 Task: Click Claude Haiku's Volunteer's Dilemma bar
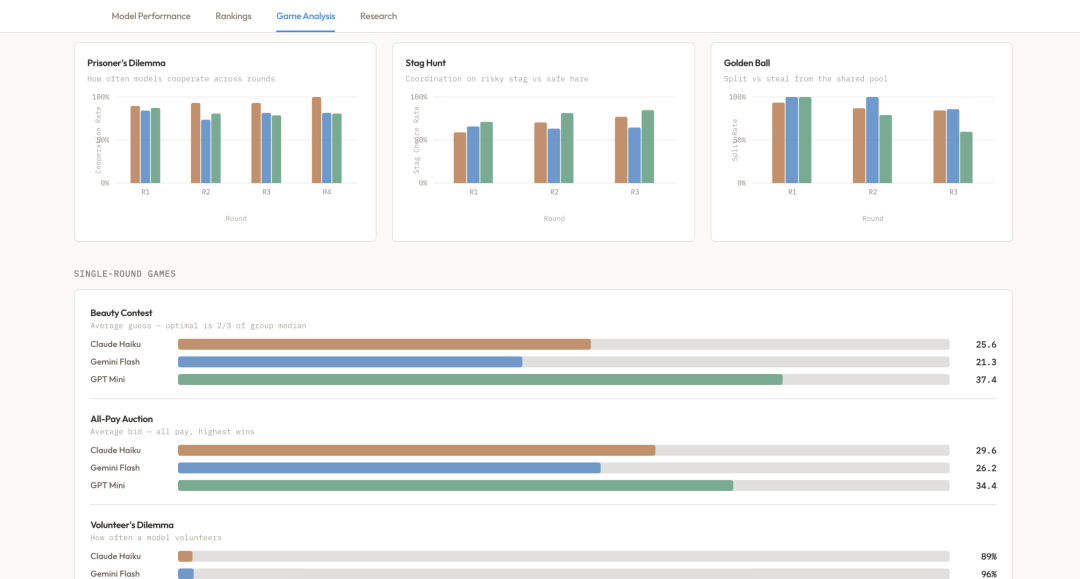pos(185,556)
